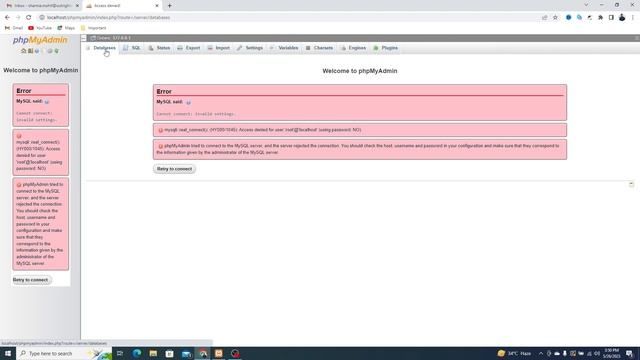Open the Gmail bookmark
This screenshot has width=640, height=360.
14,28
